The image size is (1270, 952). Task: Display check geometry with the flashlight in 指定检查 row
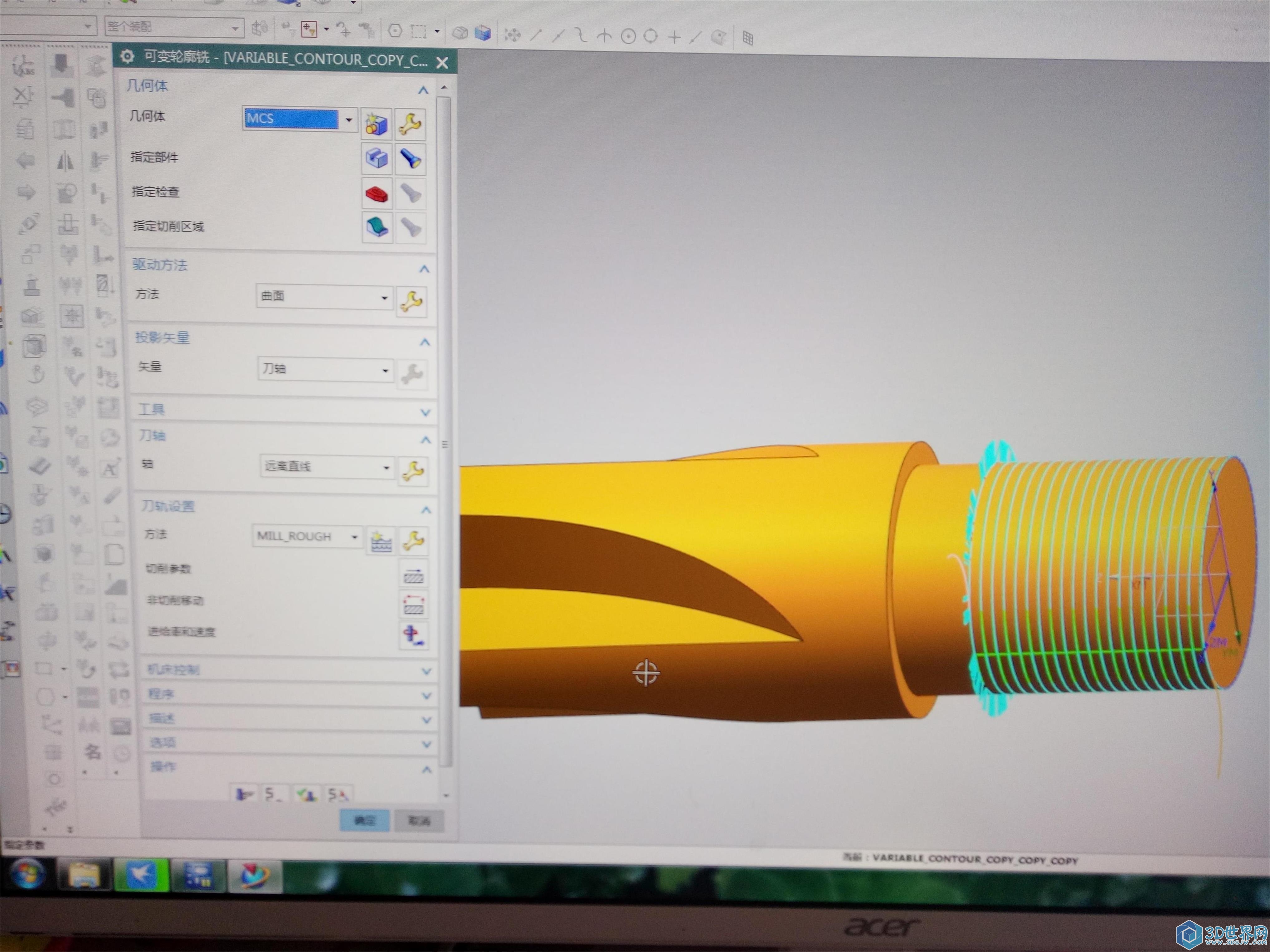pyautogui.click(x=411, y=193)
